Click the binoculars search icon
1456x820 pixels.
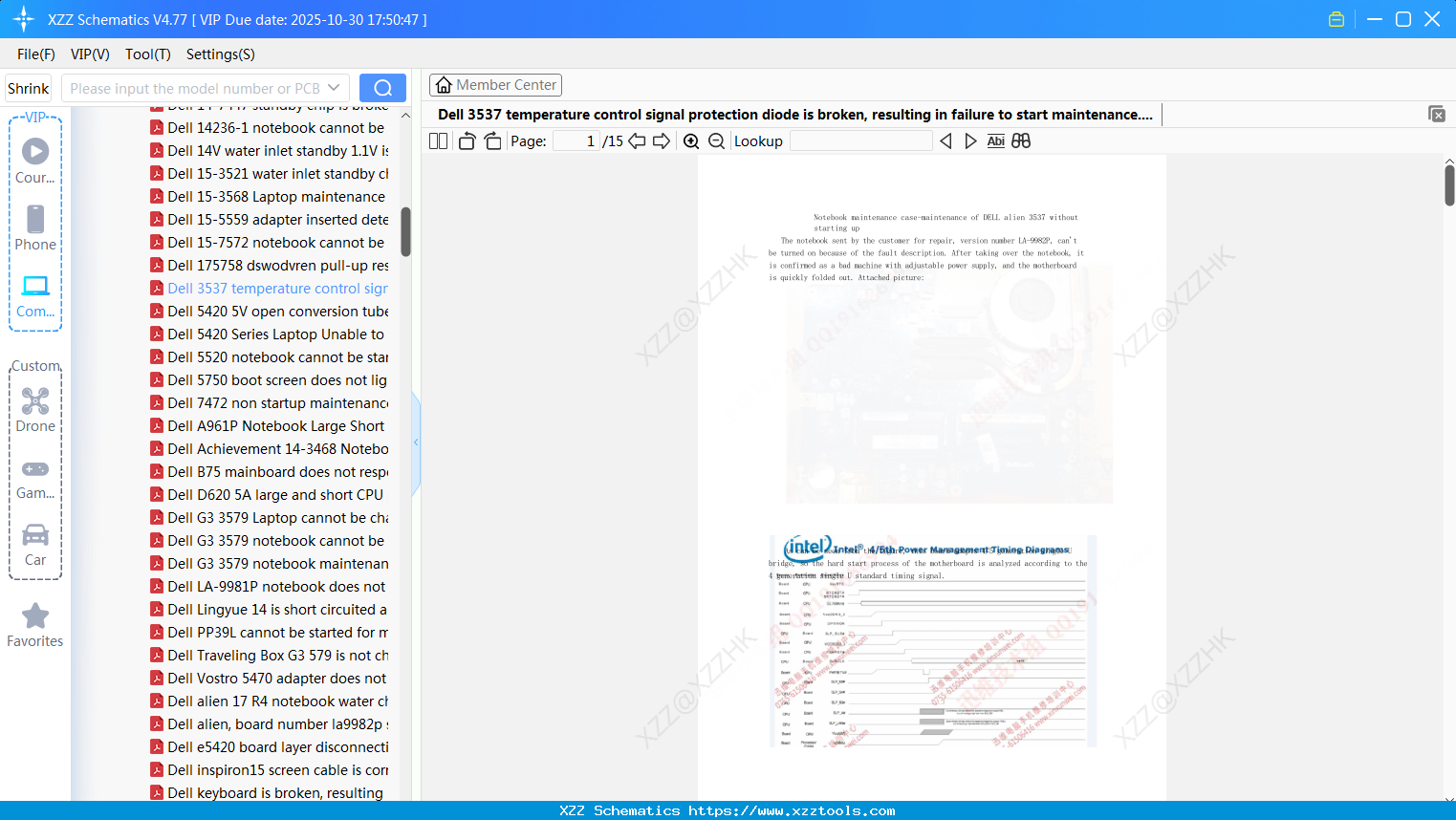point(1021,141)
